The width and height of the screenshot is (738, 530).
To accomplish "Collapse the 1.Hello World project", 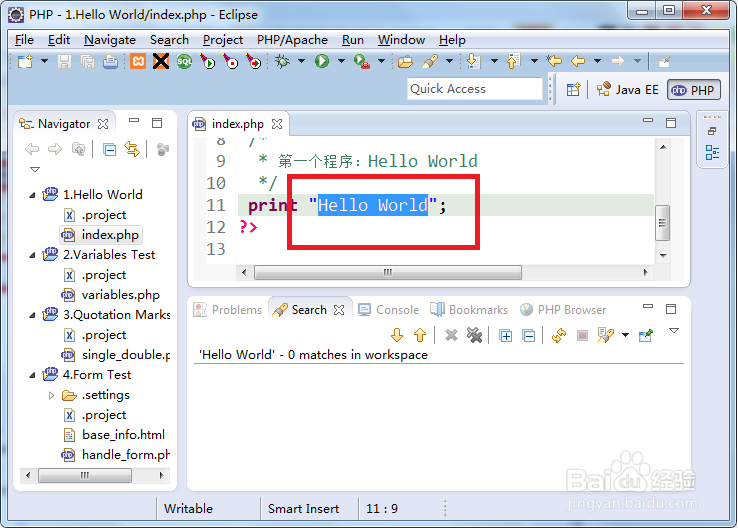I will tap(32, 195).
